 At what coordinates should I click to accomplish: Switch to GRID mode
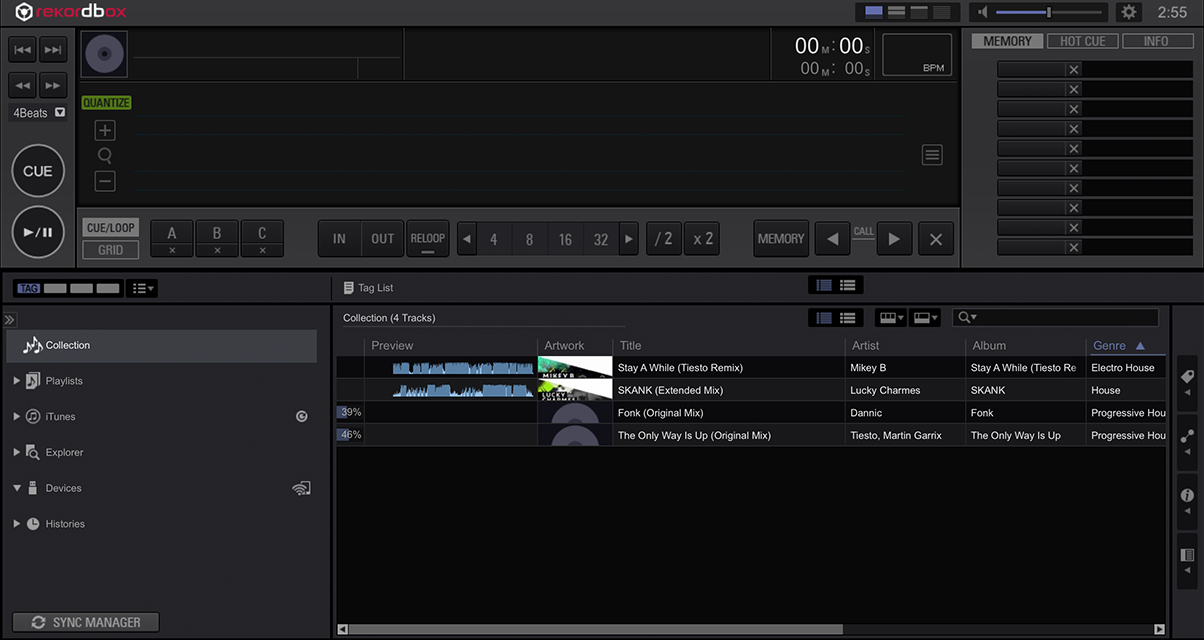point(110,250)
